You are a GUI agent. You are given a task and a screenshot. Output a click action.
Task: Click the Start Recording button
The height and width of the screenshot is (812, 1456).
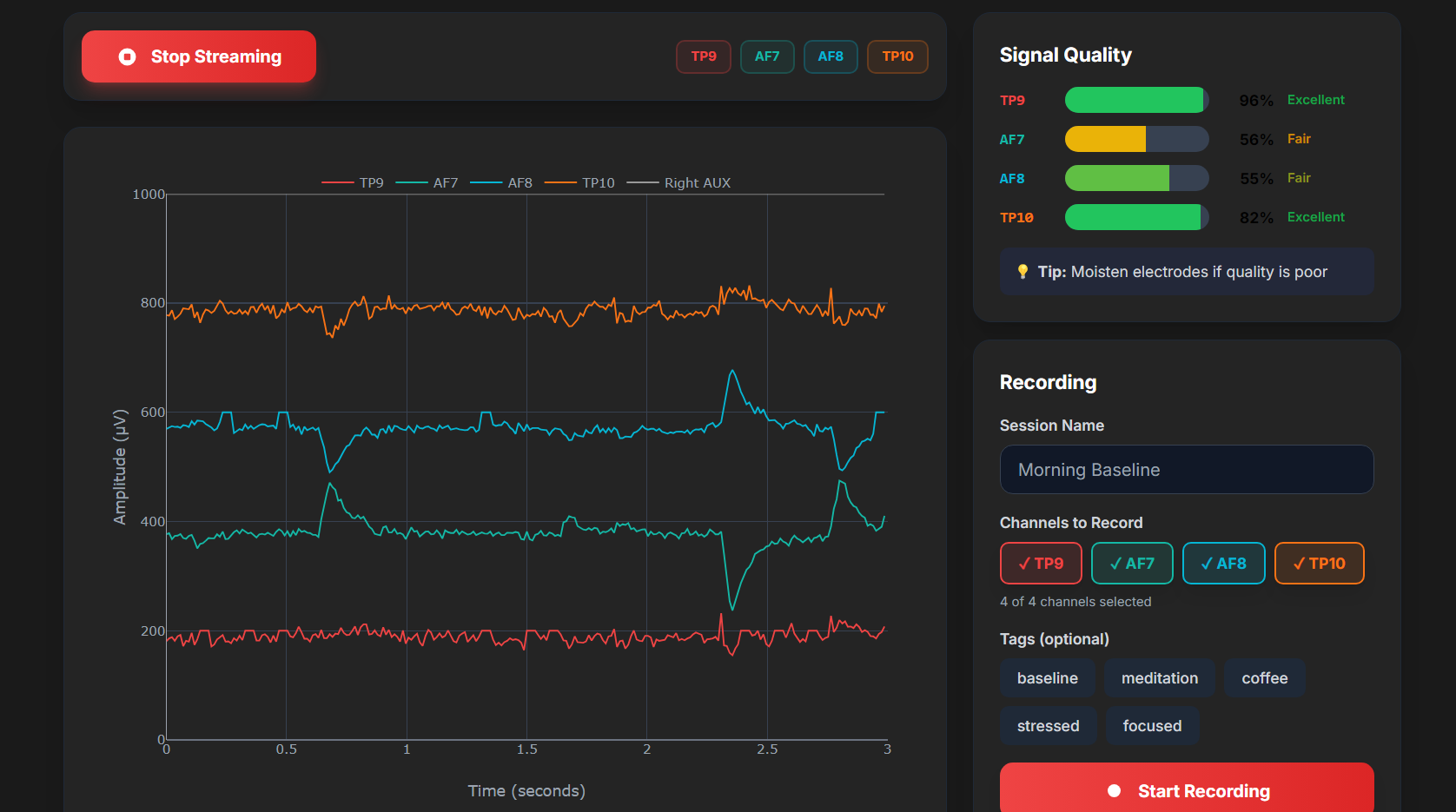pos(1186,790)
